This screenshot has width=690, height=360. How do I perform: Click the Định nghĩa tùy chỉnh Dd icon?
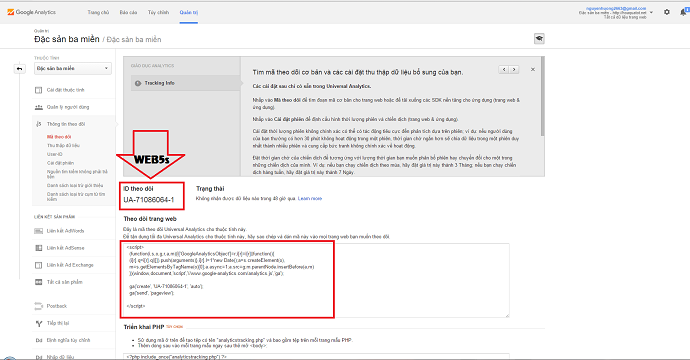39,340
